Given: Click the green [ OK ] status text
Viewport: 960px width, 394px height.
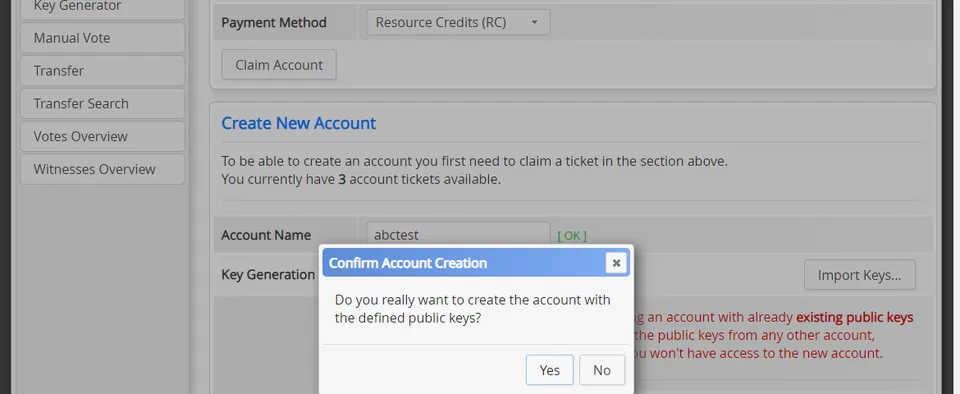Looking at the screenshot, I should tap(572, 236).
